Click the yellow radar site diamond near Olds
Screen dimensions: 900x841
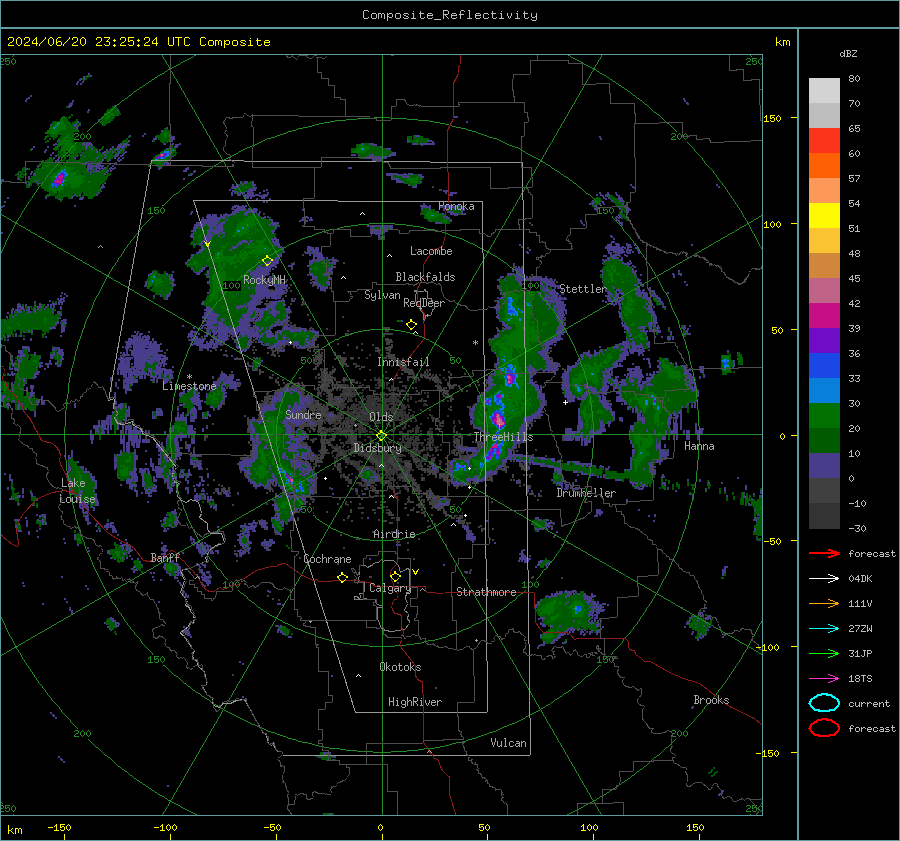pos(381,436)
